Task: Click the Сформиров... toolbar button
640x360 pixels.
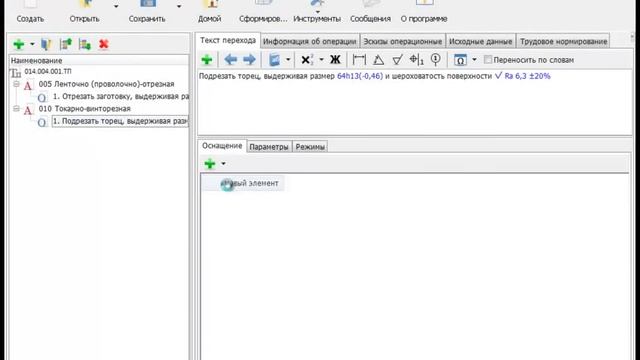Action: 263,12
